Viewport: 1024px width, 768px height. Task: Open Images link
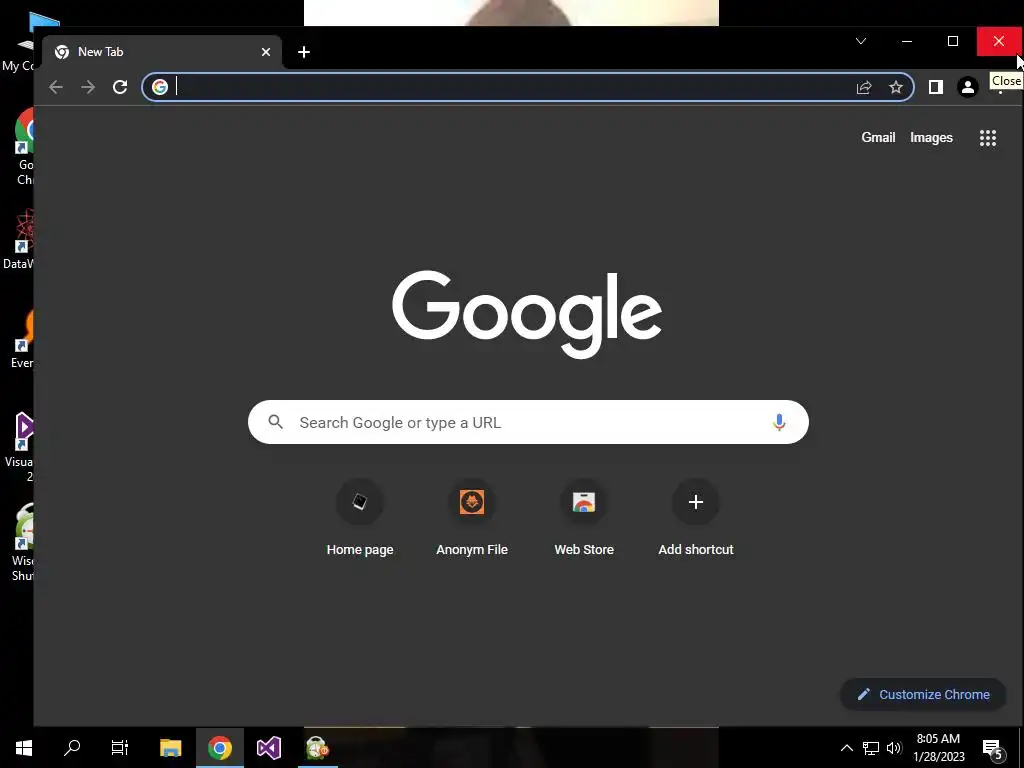click(x=931, y=138)
